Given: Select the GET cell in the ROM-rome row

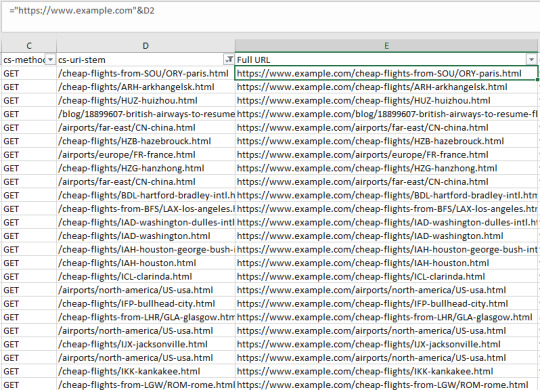Looking at the screenshot, I should point(29,384).
